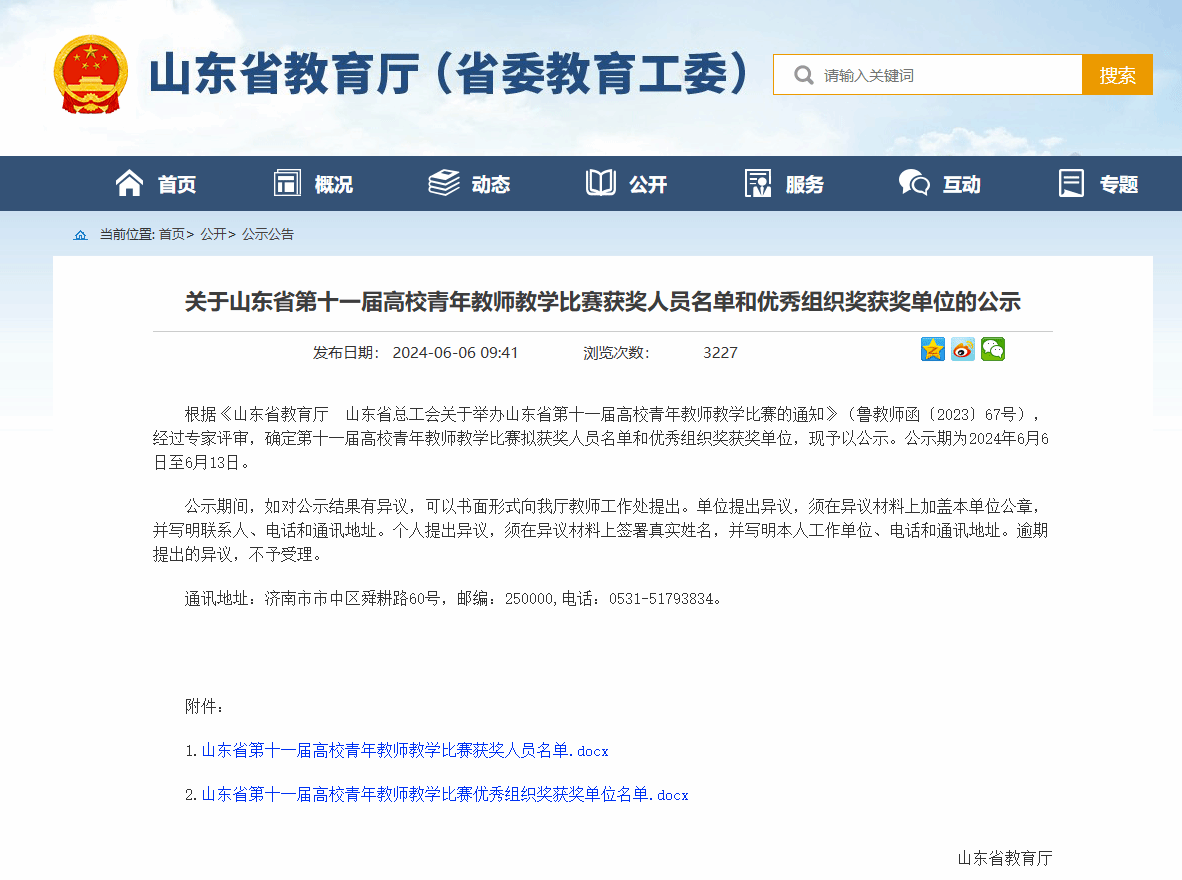Click the document icon for 专题
The height and width of the screenshot is (880, 1182).
pos(1071,183)
